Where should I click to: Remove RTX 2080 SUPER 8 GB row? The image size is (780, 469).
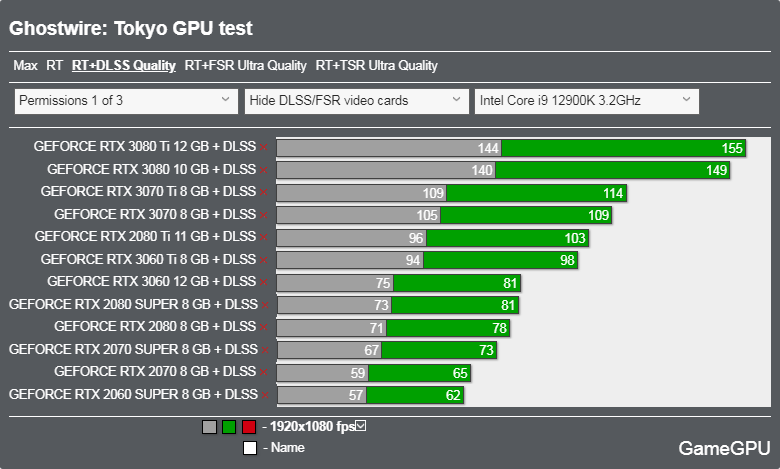265,305
